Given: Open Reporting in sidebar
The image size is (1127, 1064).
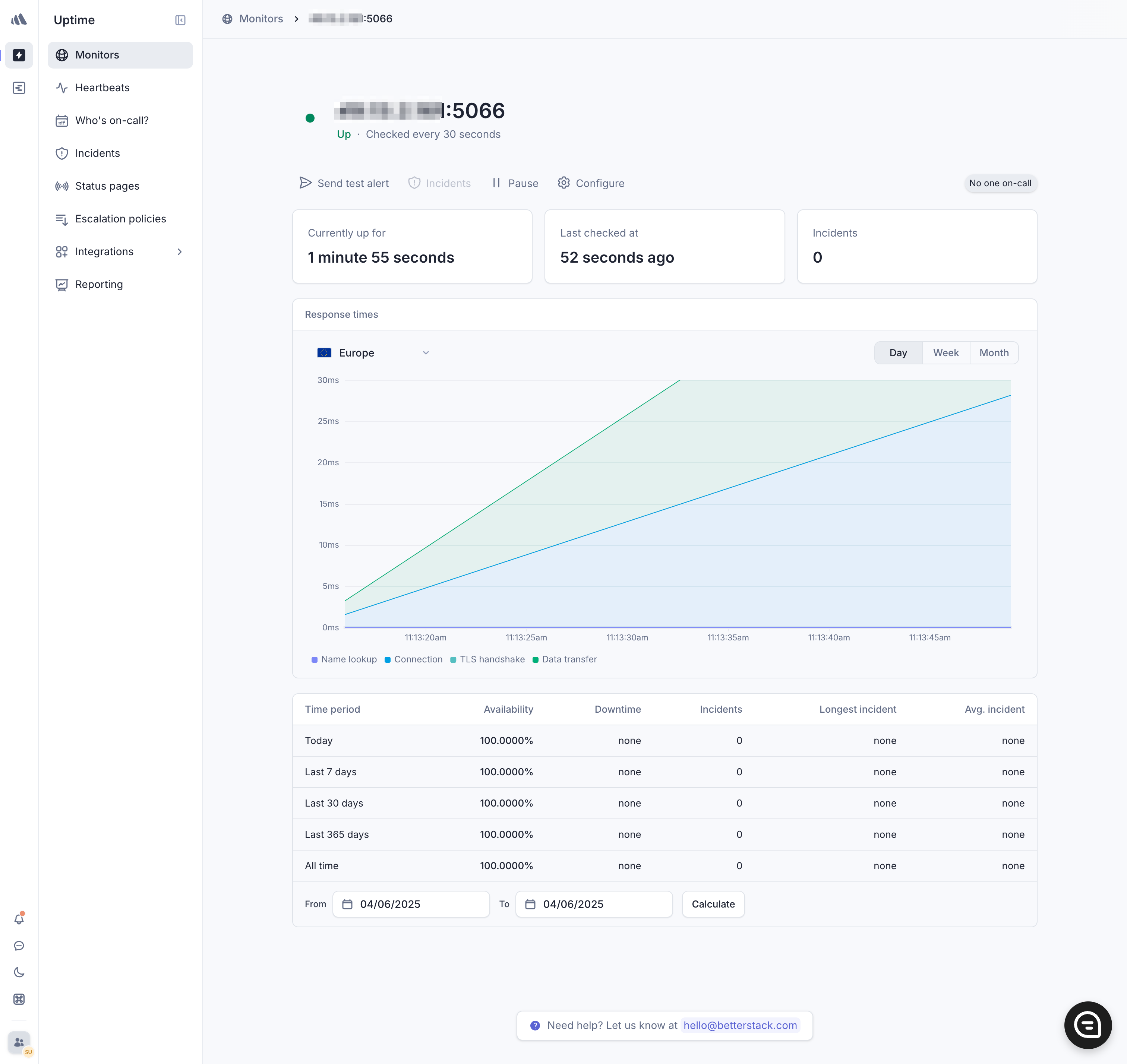Looking at the screenshot, I should 120,284.
